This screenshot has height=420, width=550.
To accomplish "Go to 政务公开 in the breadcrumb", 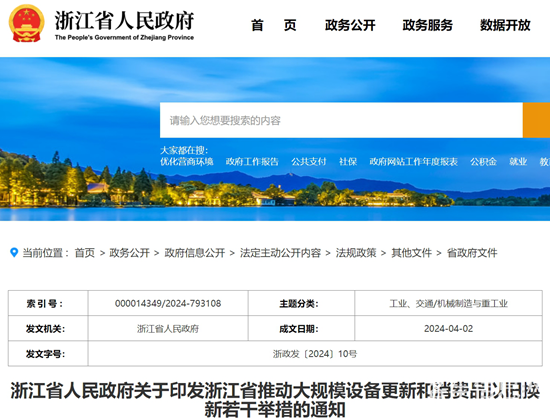I will 129,253.
